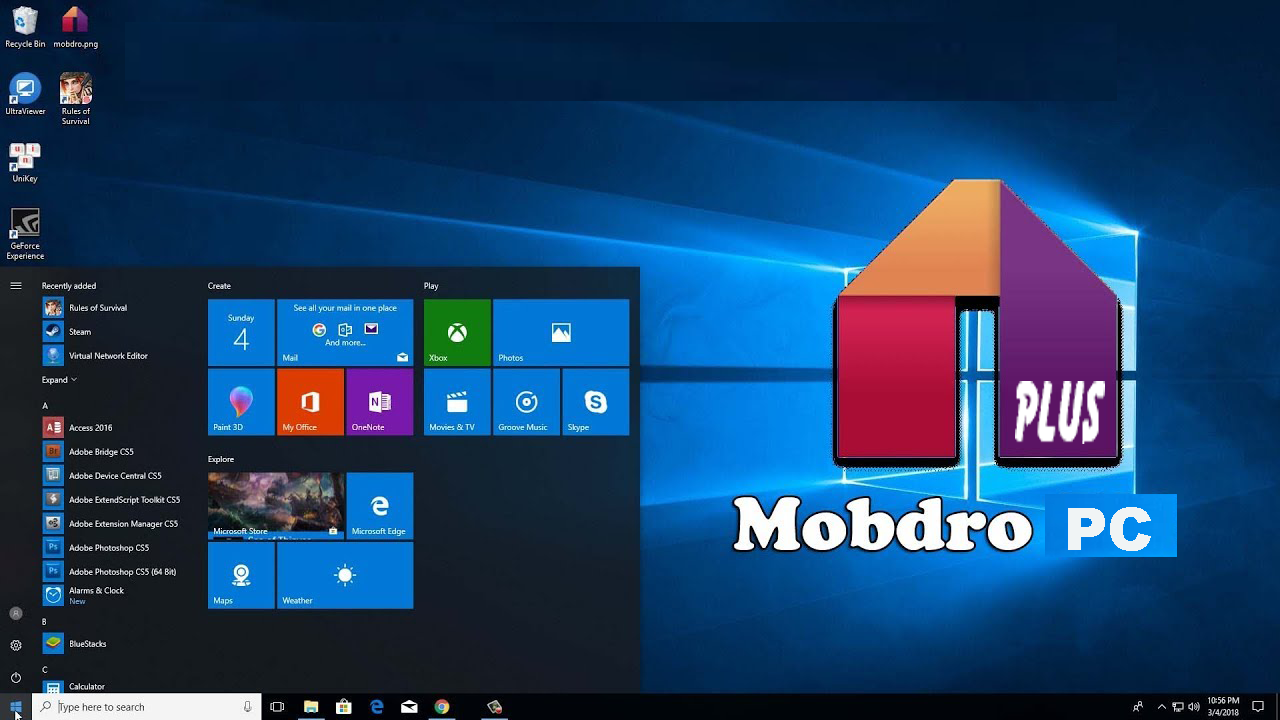Open the Movies & TV tile
This screenshot has width=1280, height=720.
pyautogui.click(x=457, y=402)
